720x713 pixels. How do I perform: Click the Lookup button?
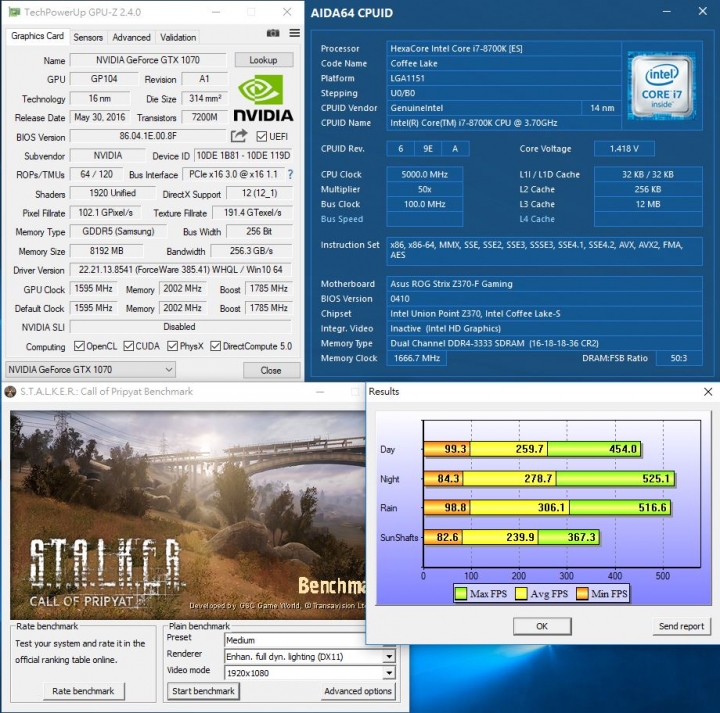264,60
